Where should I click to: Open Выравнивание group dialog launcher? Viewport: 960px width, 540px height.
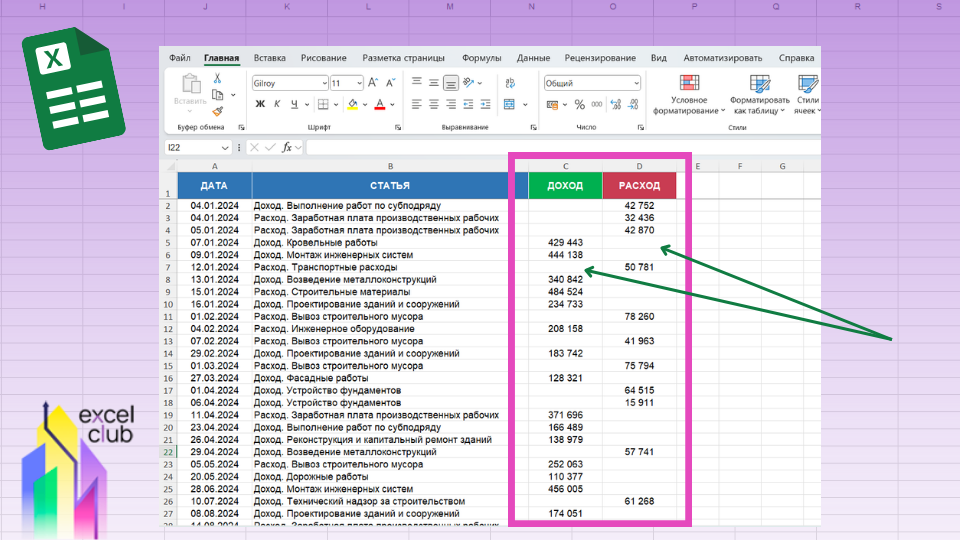pyautogui.click(x=533, y=127)
